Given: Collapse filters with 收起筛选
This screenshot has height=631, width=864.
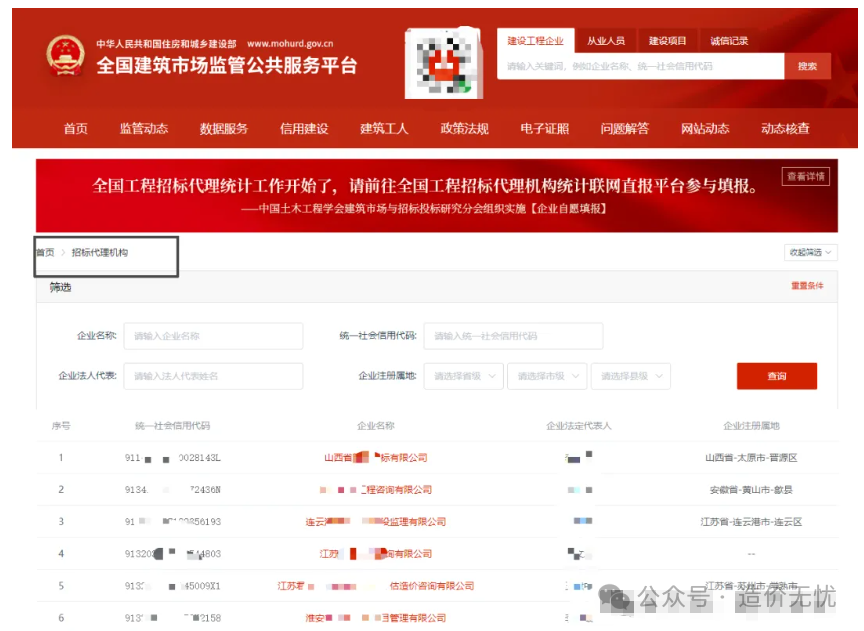Looking at the screenshot, I should coord(810,253).
